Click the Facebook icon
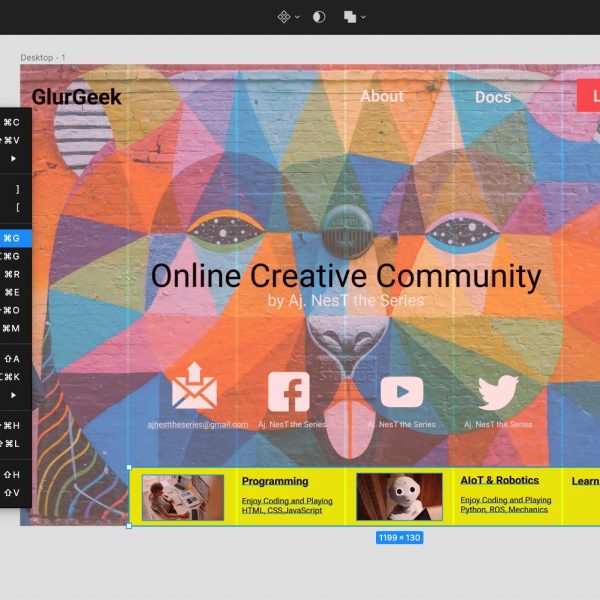Viewport: 600px width, 600px height. point(289,391)
